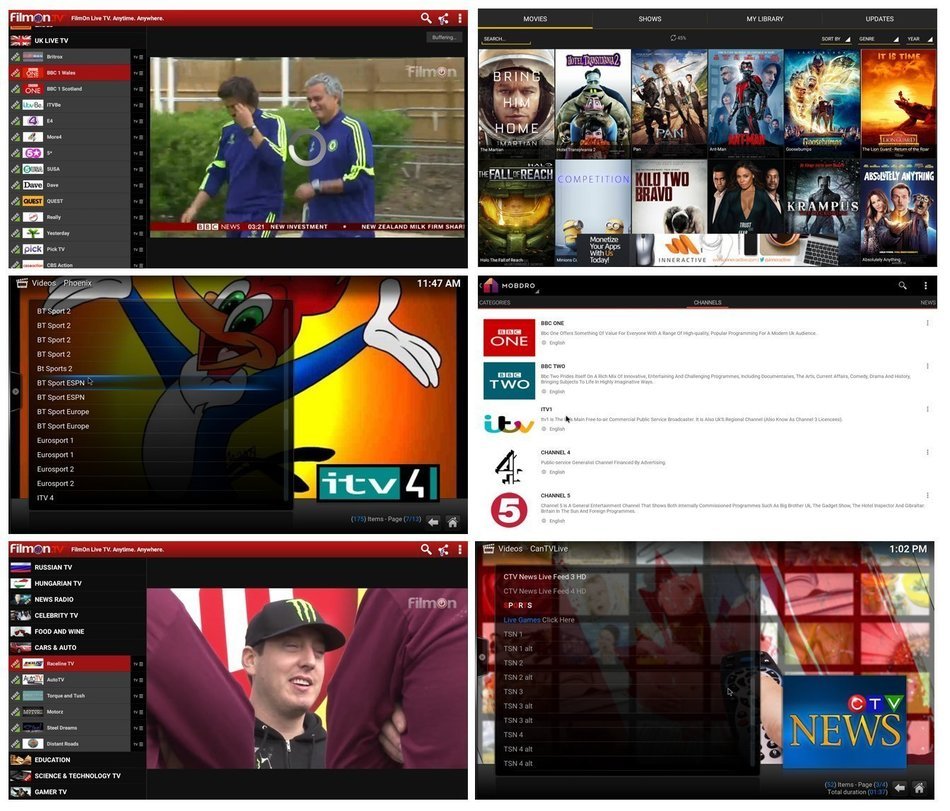This screenshot has width=950, height=811.
Task: Click the refresh 45% sync icon
Action: tap(674, 38)
